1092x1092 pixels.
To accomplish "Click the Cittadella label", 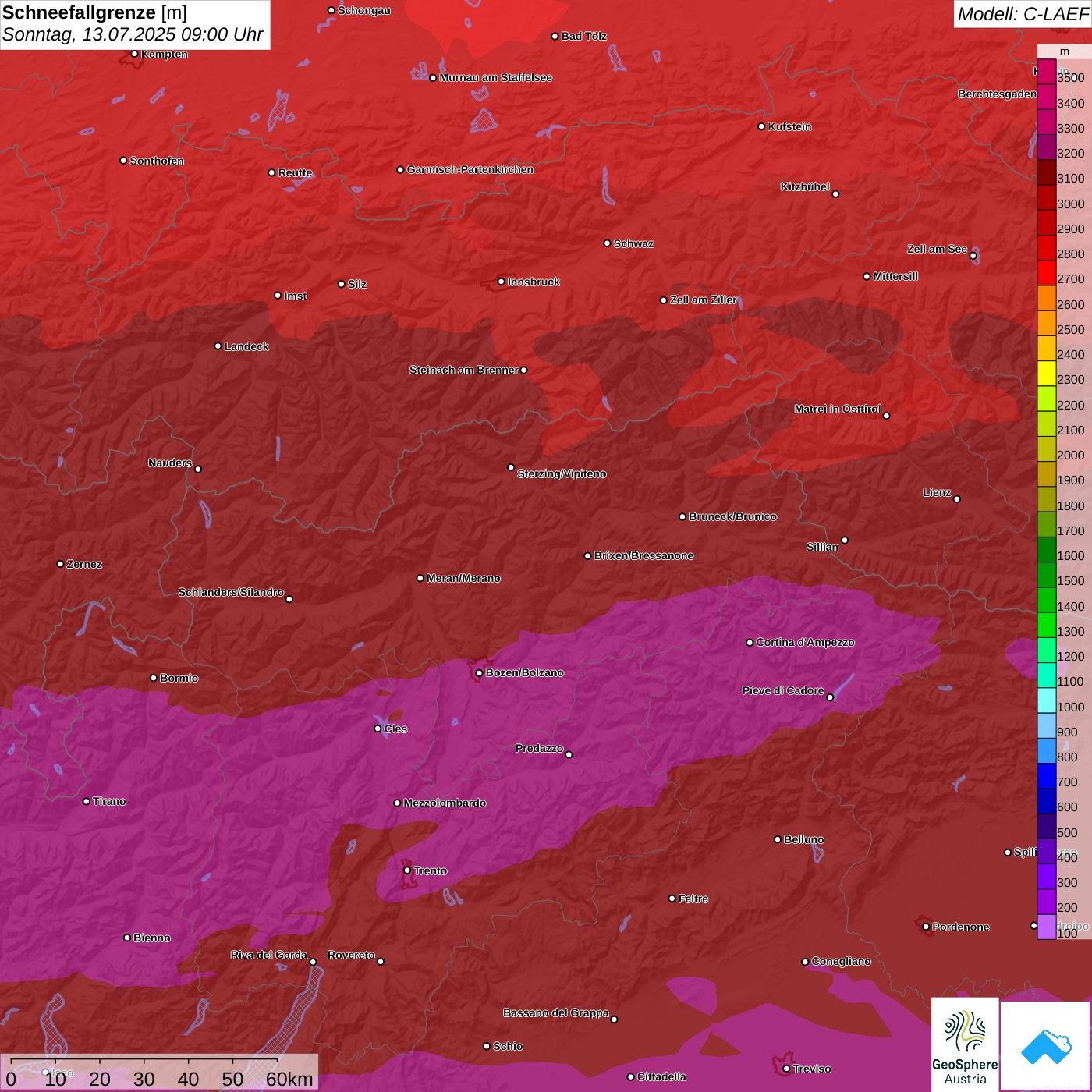I will pyautogui.click(x=661, y=1076).
